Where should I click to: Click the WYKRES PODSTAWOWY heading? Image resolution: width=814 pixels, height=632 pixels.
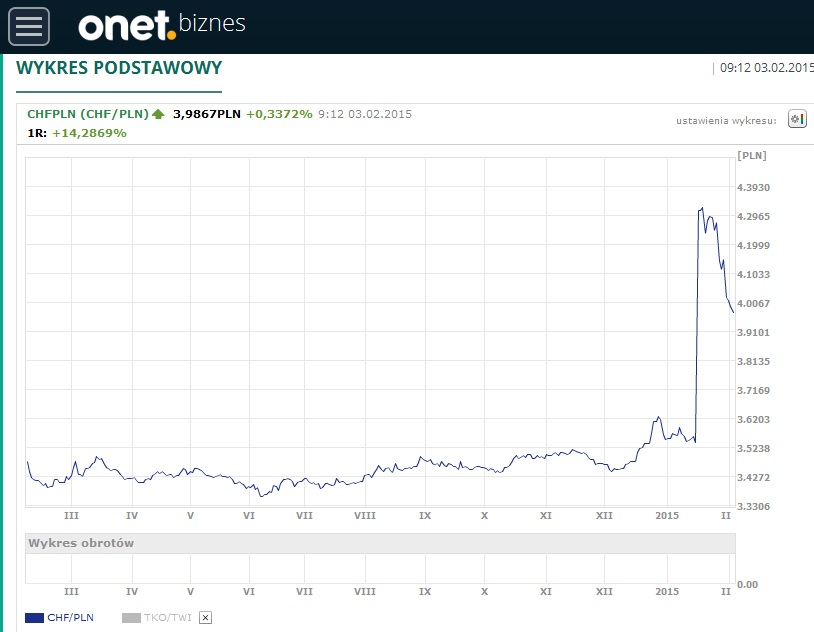tap(119, 68)
